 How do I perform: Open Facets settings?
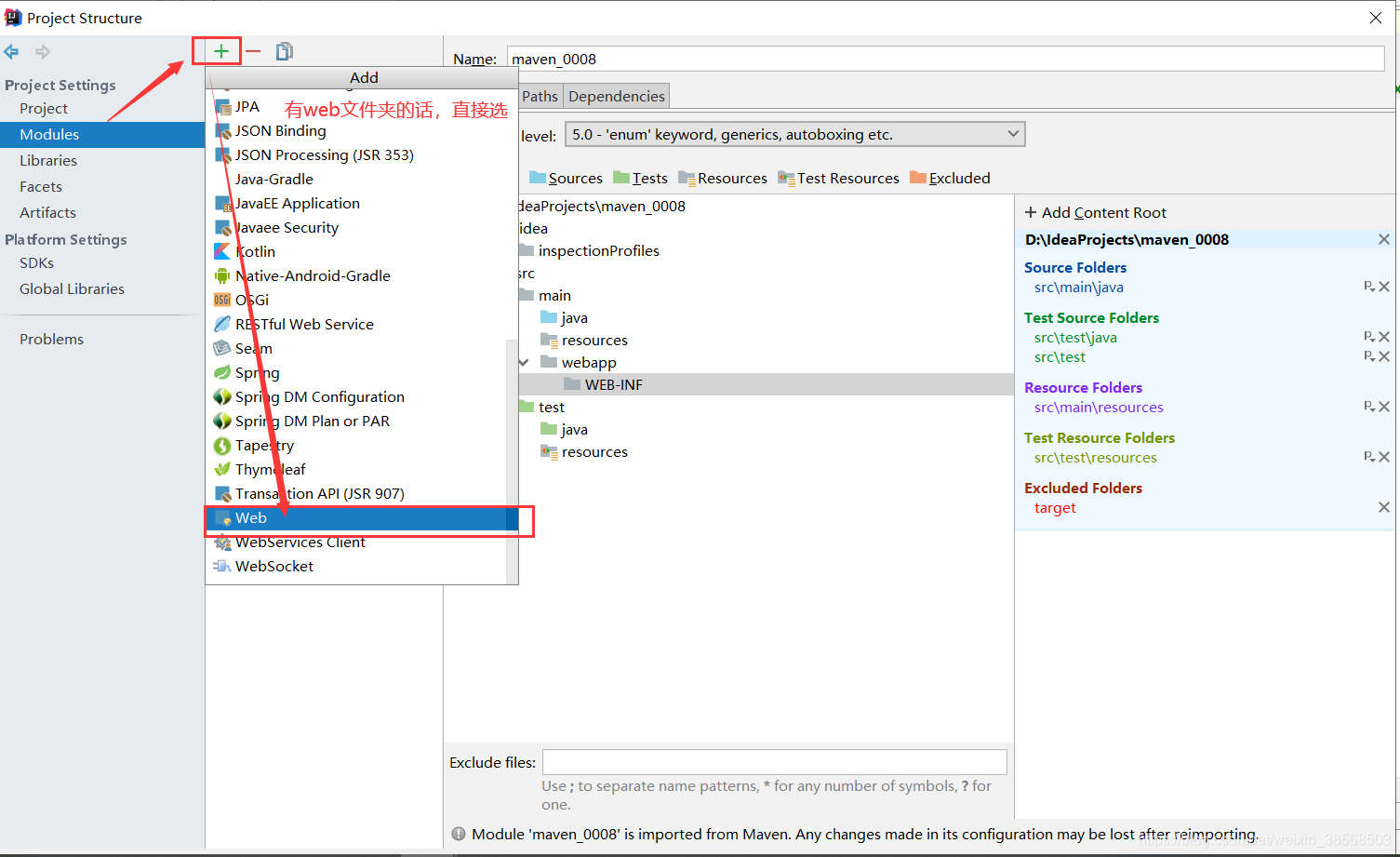(41, 187)
